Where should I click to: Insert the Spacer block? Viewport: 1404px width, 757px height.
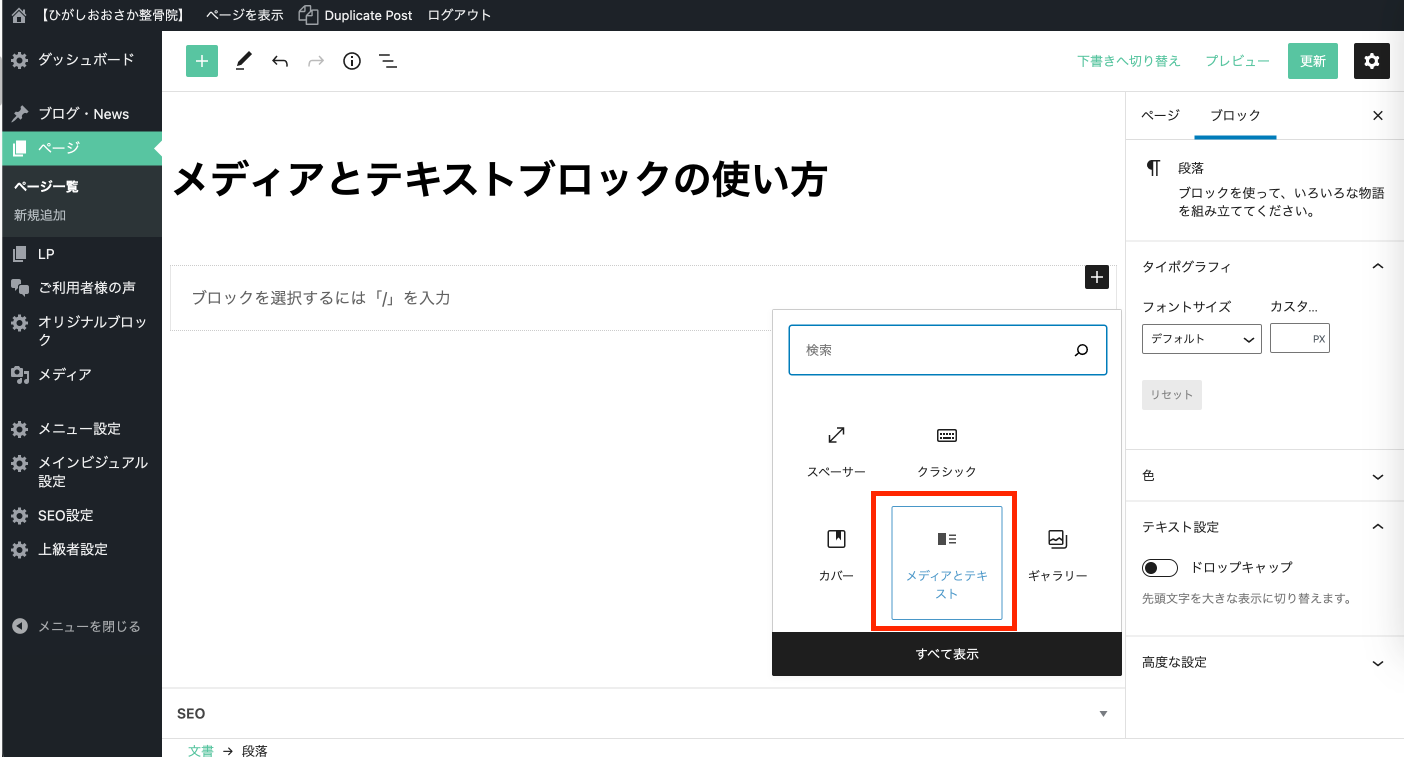pyautogui.click(x=836, y=451)
